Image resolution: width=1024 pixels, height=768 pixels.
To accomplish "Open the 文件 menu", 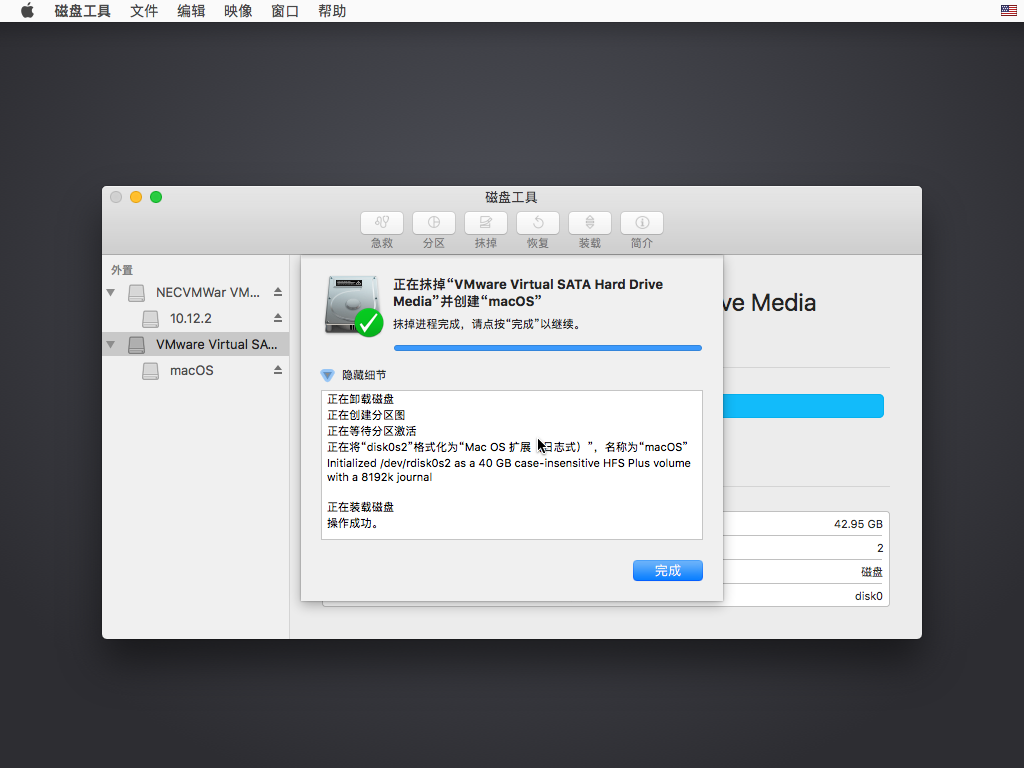I will pos(144,11).
